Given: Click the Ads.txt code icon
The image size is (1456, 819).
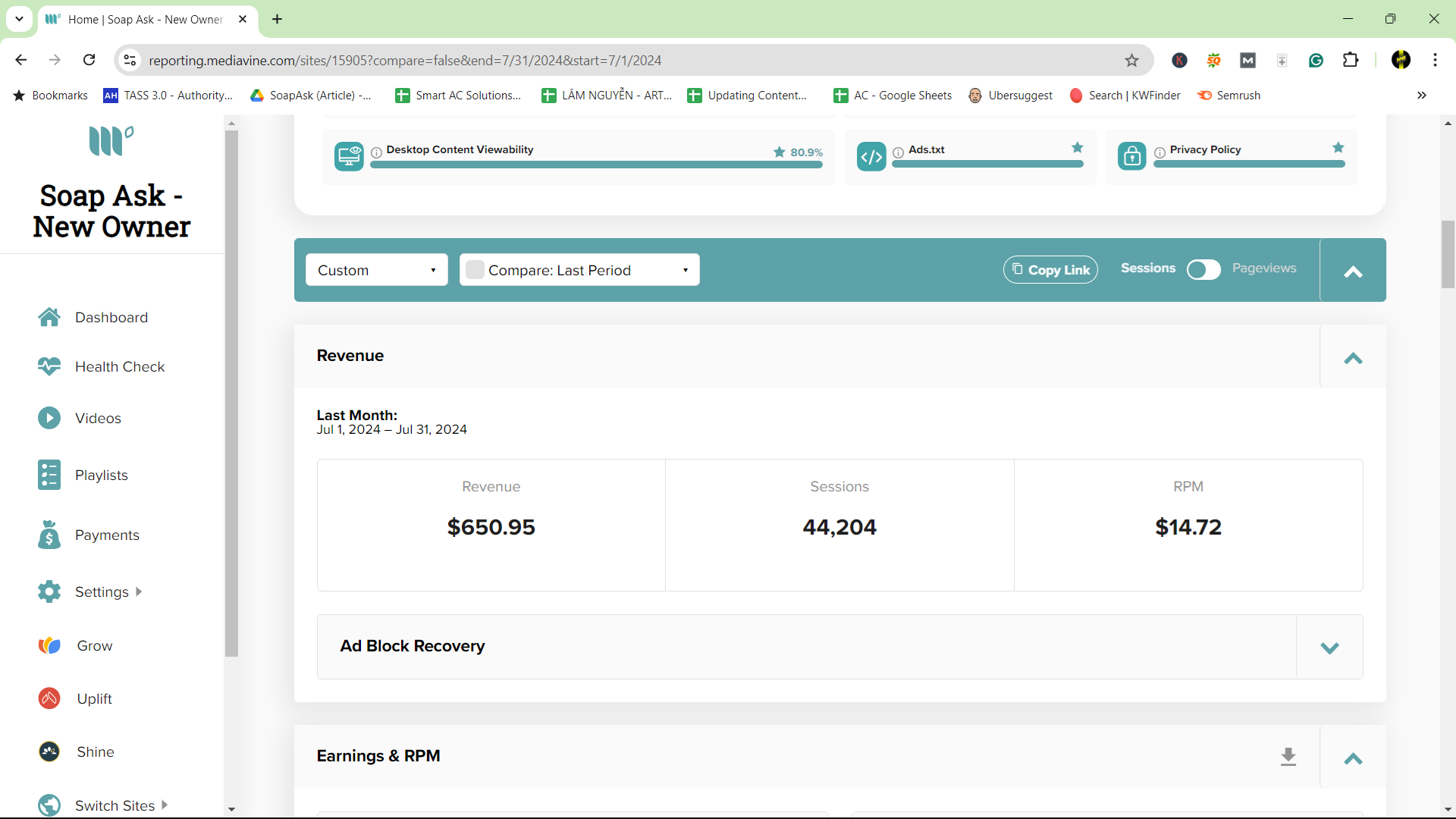Looking at the screenshot, I should pos(871,156).
